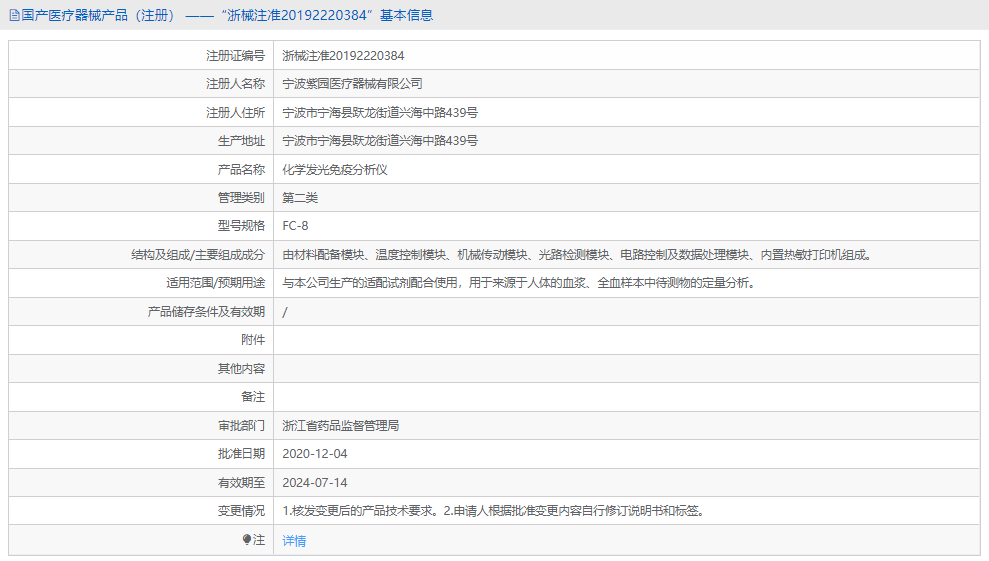Click the 产品储存条件及有效期 label

click(x=206, y=312)
